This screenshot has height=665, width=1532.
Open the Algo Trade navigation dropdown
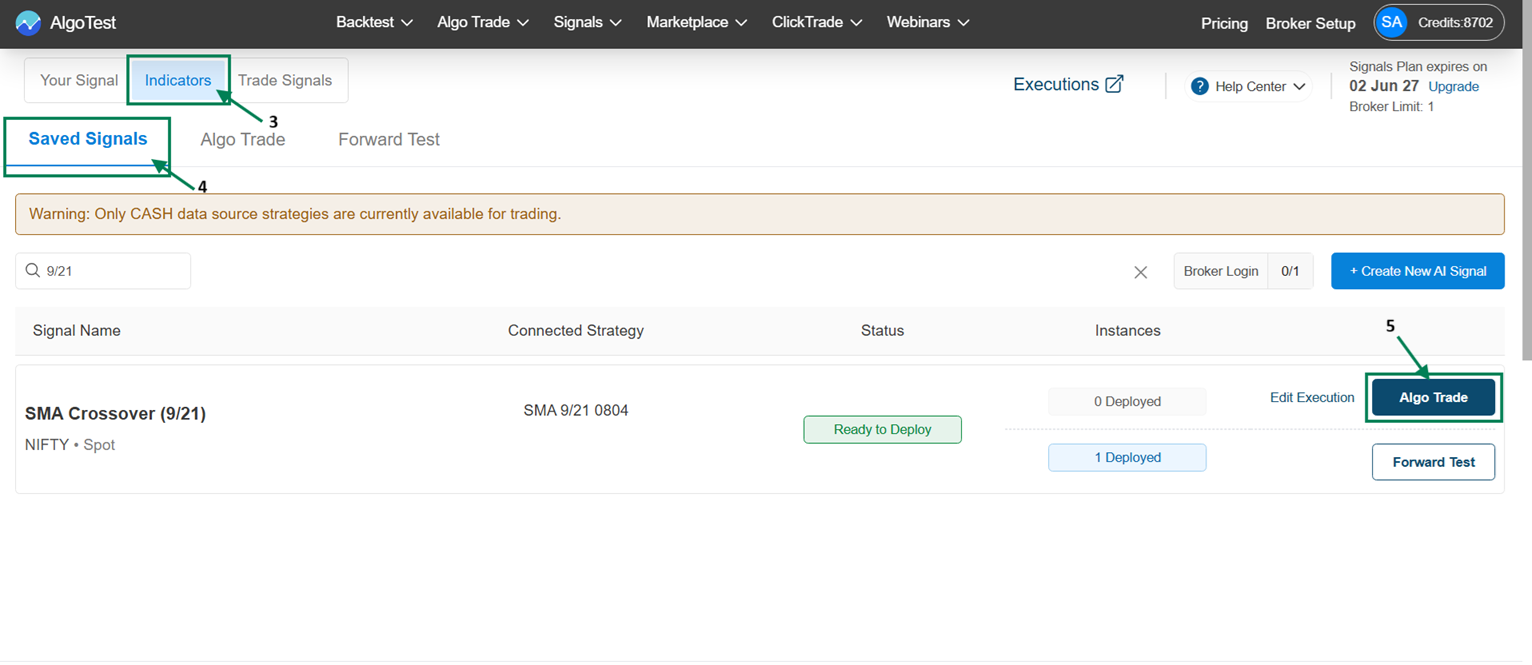pyautogui.click(x=483, y=22)
